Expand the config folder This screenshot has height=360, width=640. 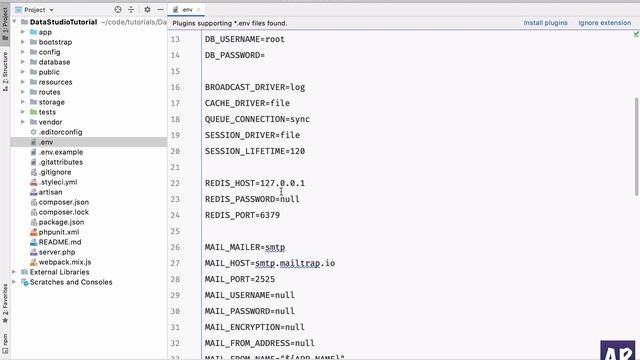23,52
